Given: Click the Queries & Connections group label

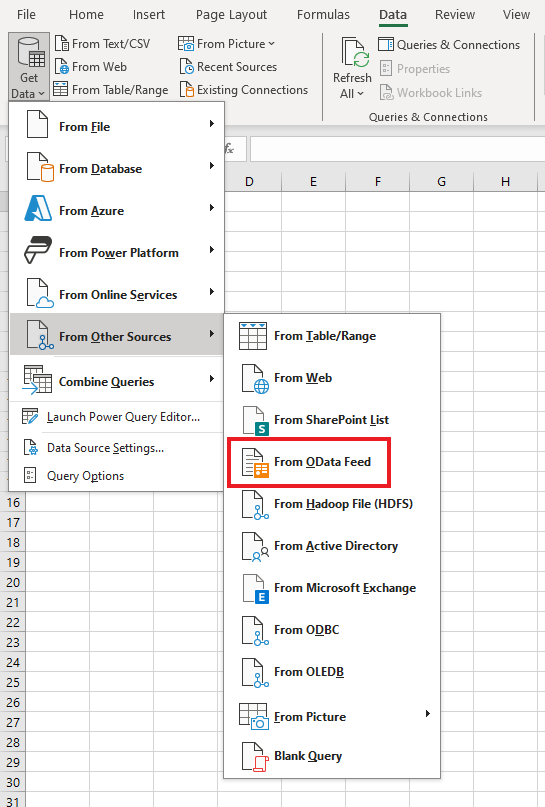Looking at the screenshot, I should click(428, 117).
